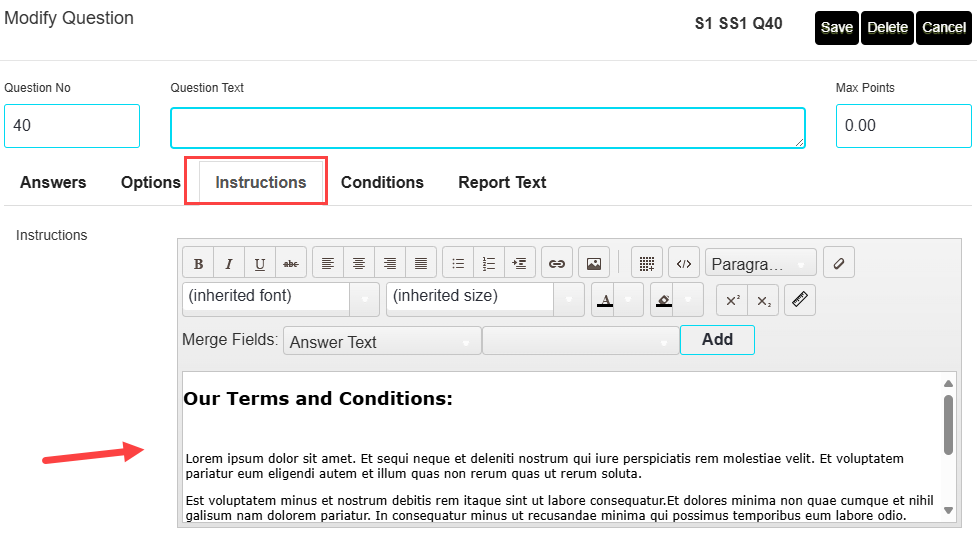Click Add merge field button

click(717, 340)
